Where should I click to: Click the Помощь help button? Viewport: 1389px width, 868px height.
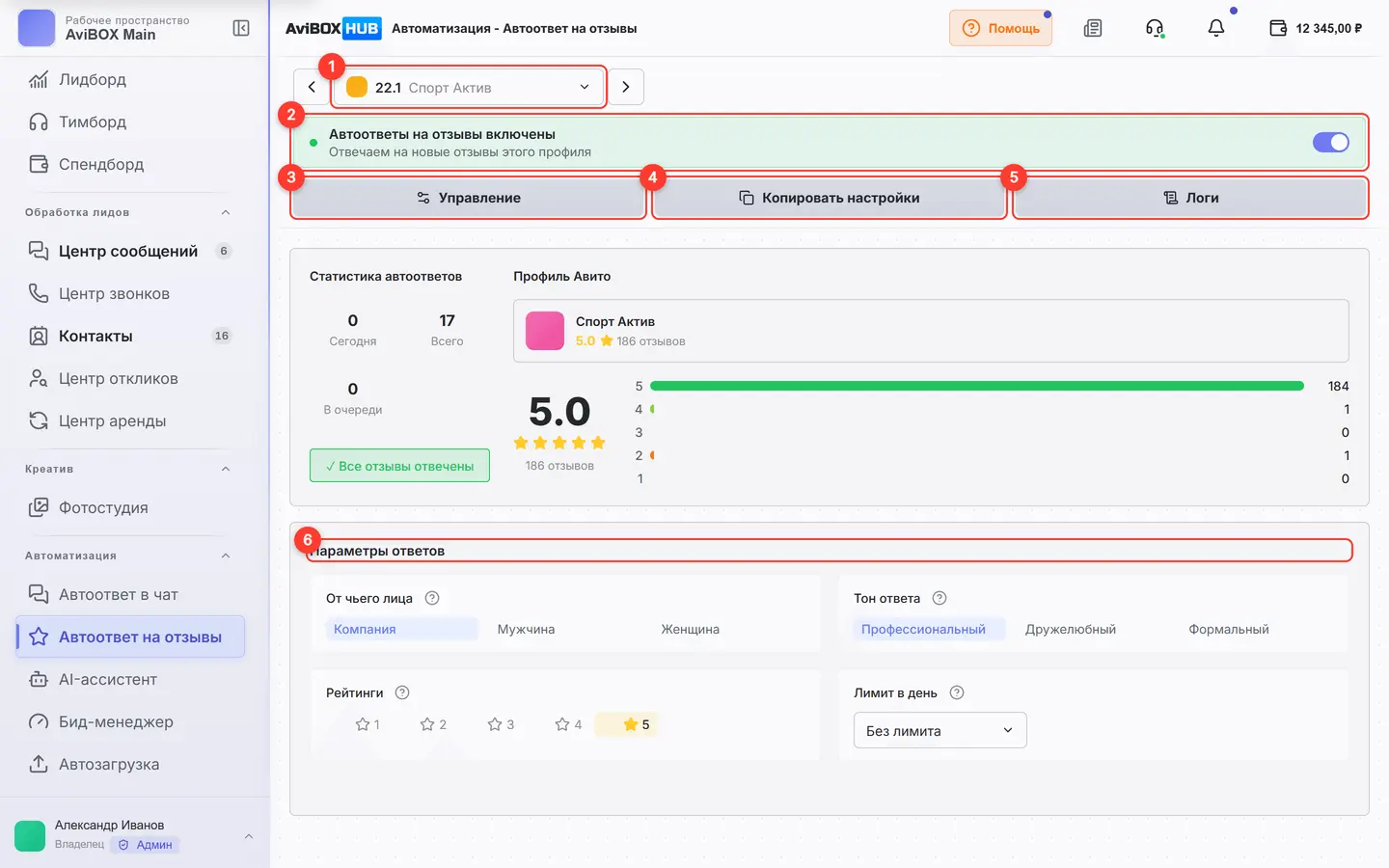1001,28
